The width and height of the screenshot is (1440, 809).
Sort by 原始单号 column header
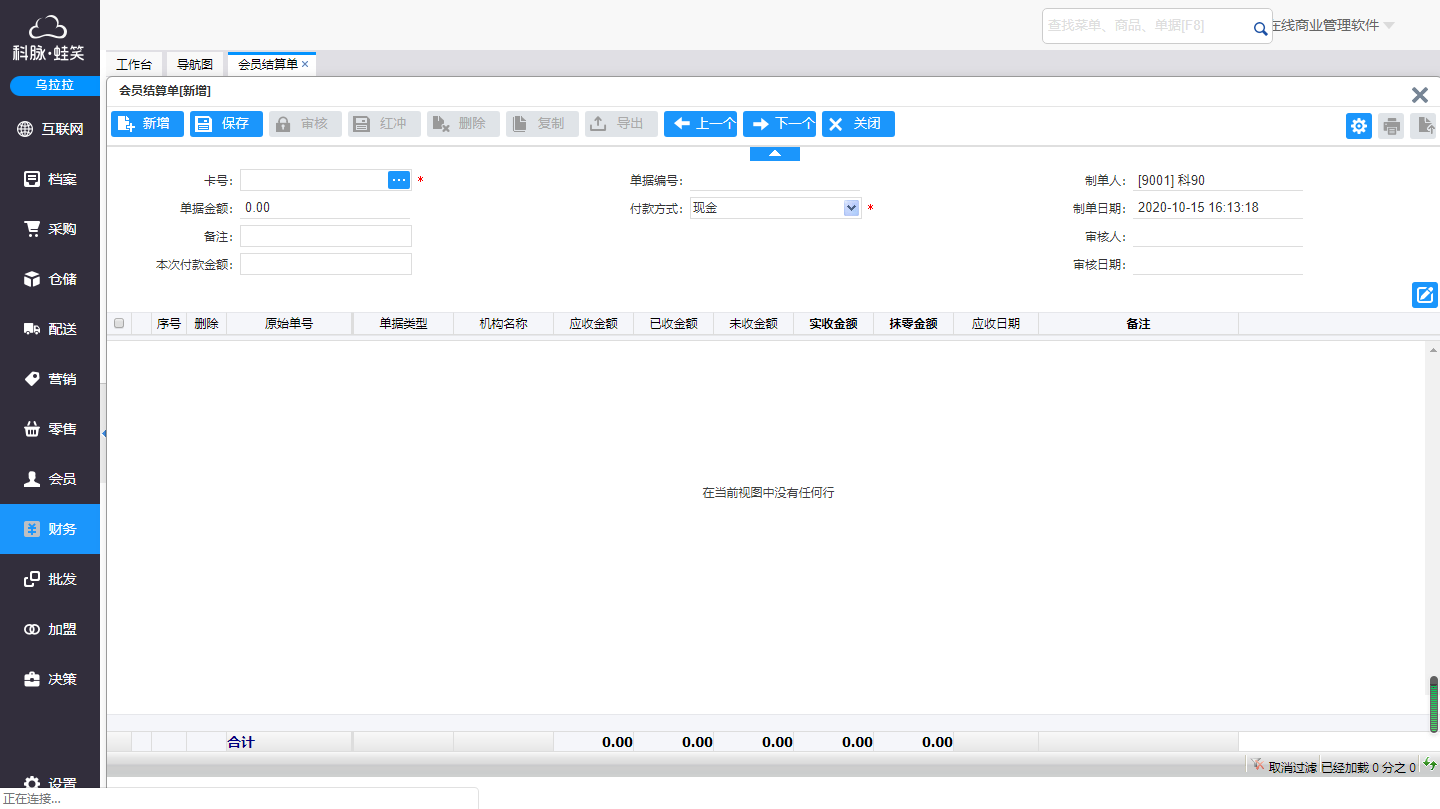(289, 324)
